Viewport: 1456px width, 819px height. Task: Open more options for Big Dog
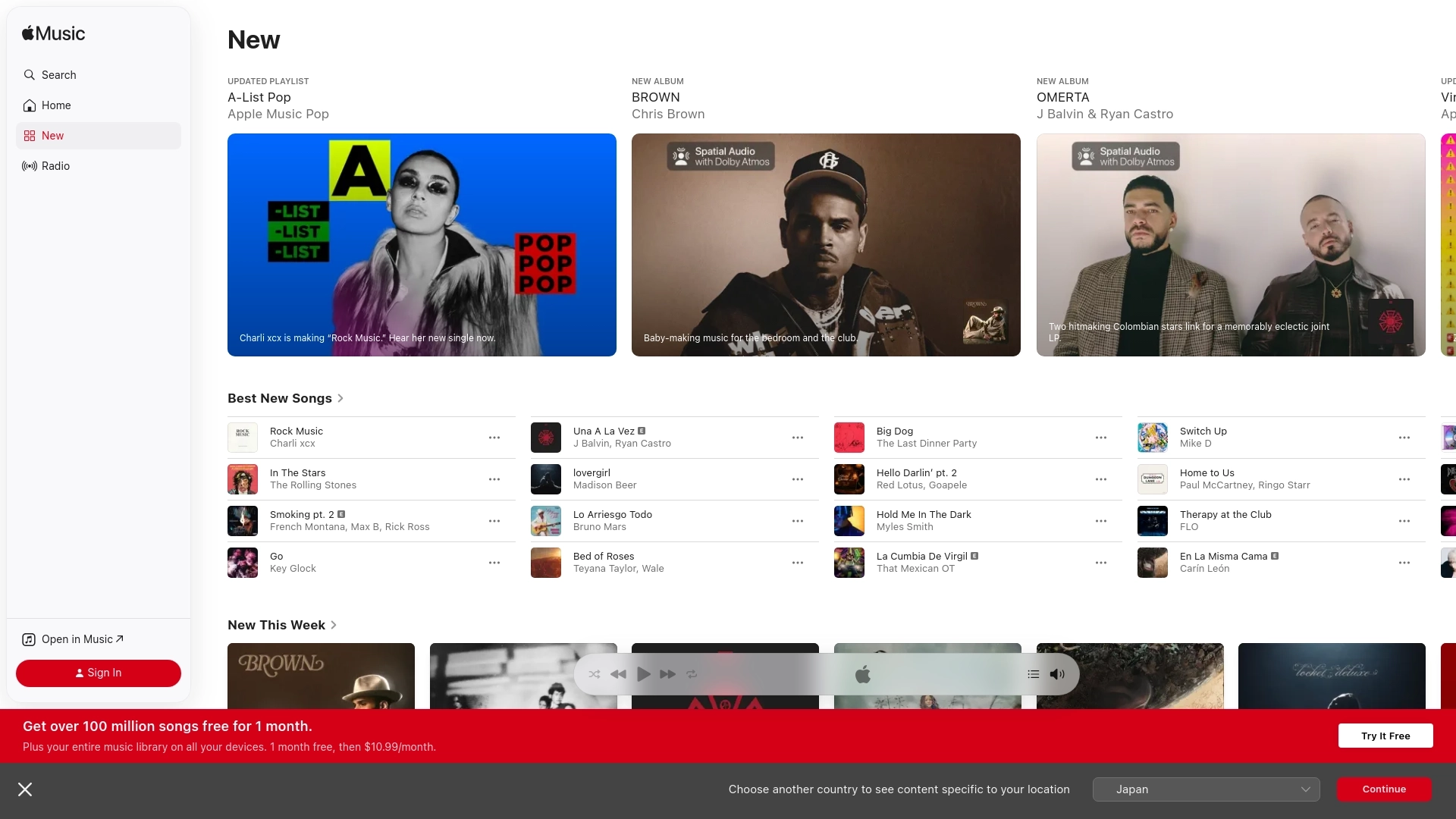pos(1101,438)
